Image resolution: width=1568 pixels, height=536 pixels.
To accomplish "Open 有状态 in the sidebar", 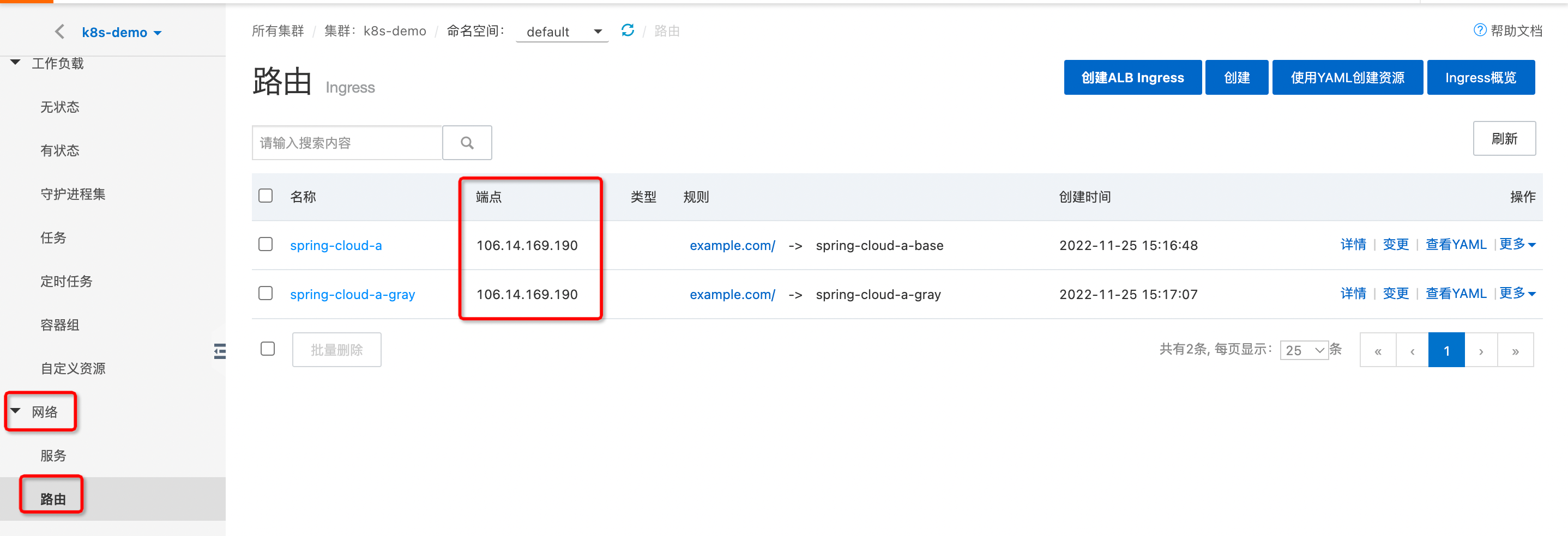I will [59, 150].
